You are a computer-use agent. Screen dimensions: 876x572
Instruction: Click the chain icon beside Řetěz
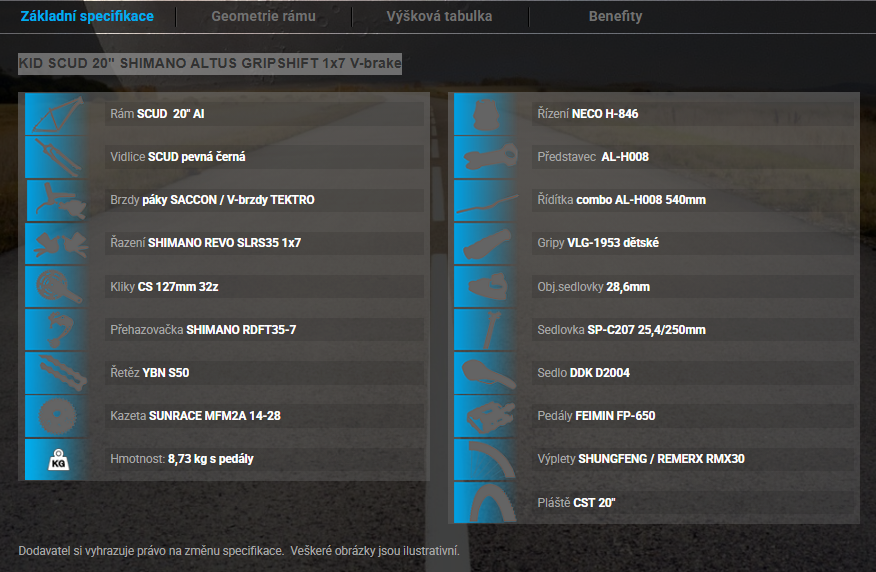click(x=58, y=373)
